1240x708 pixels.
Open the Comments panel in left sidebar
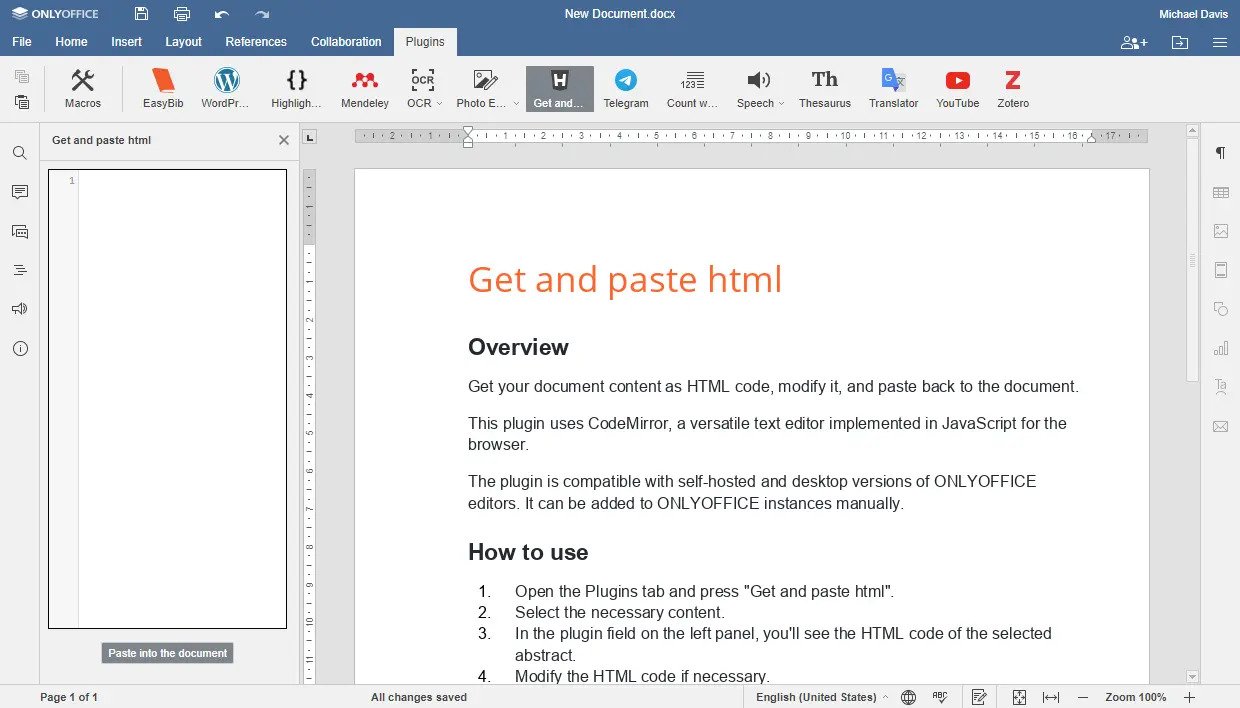(x=20, y=192)
